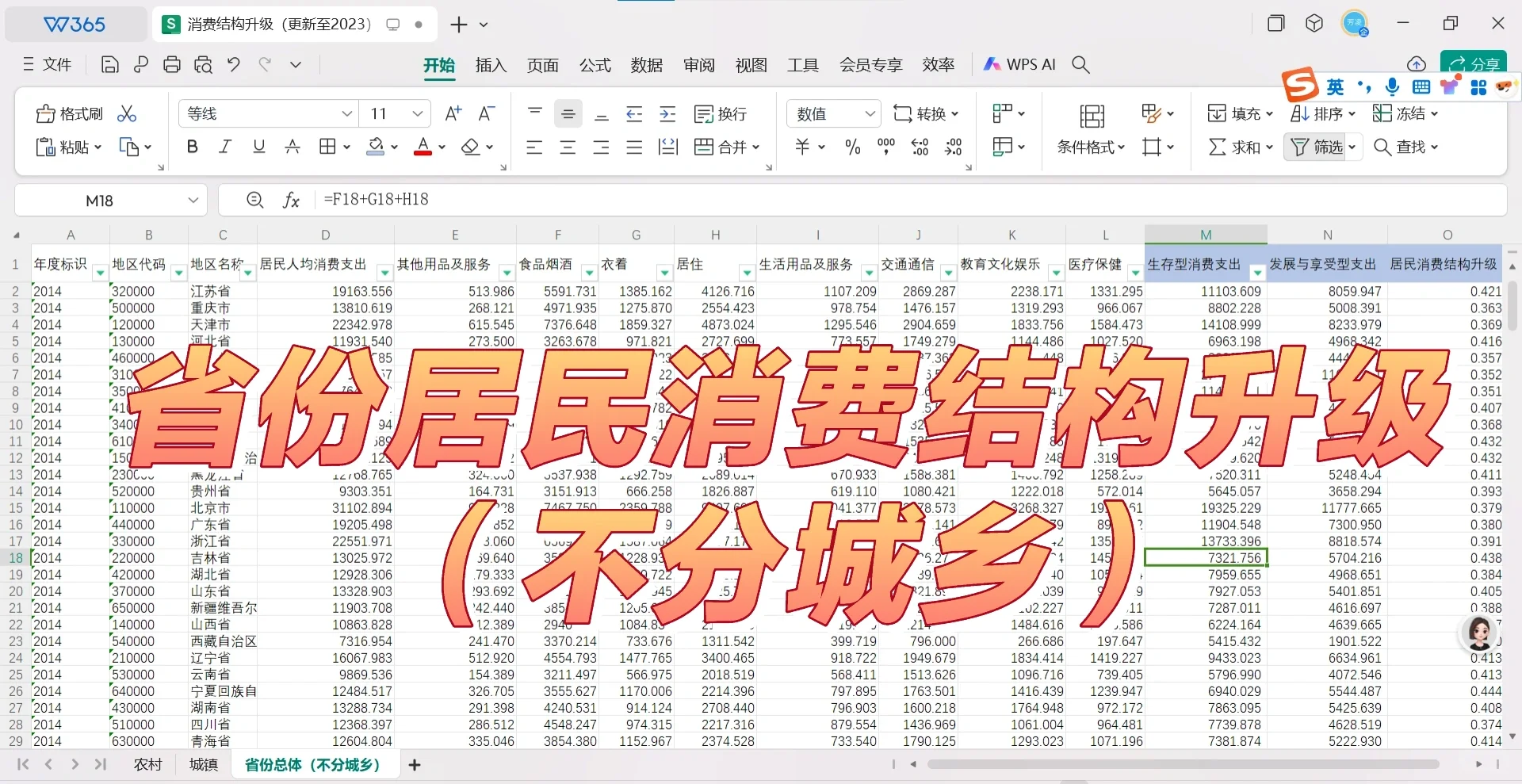
Task: Open the 视图 View tab
Action: coord(751,65)
